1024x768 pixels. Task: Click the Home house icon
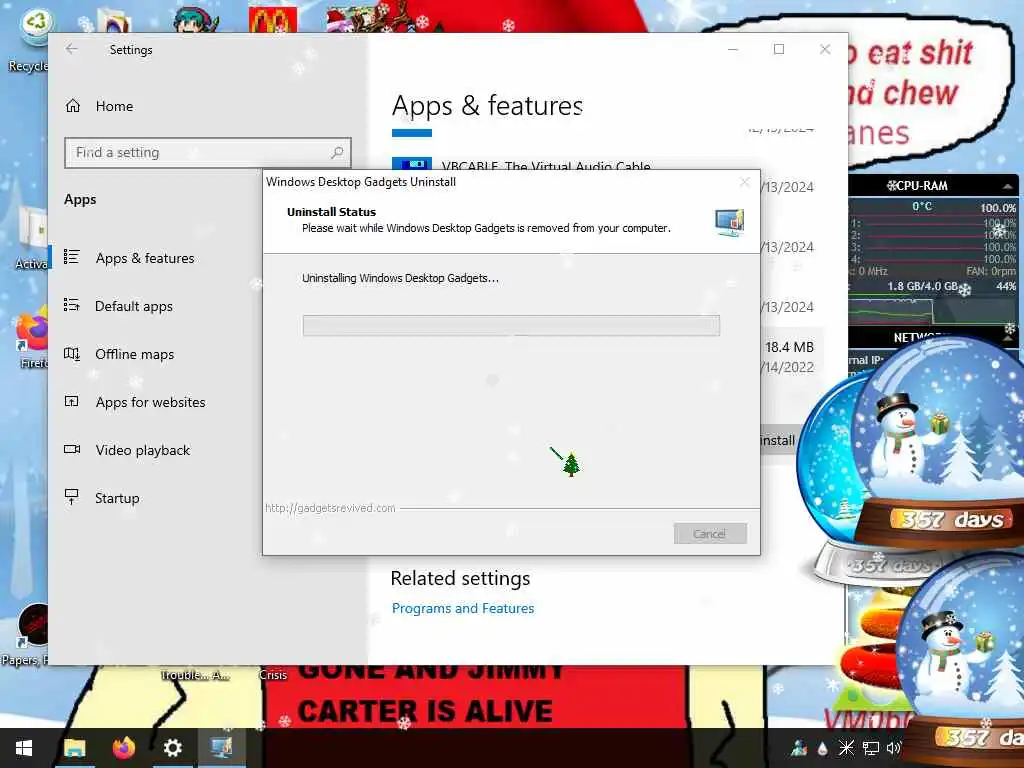coord(72,106)
